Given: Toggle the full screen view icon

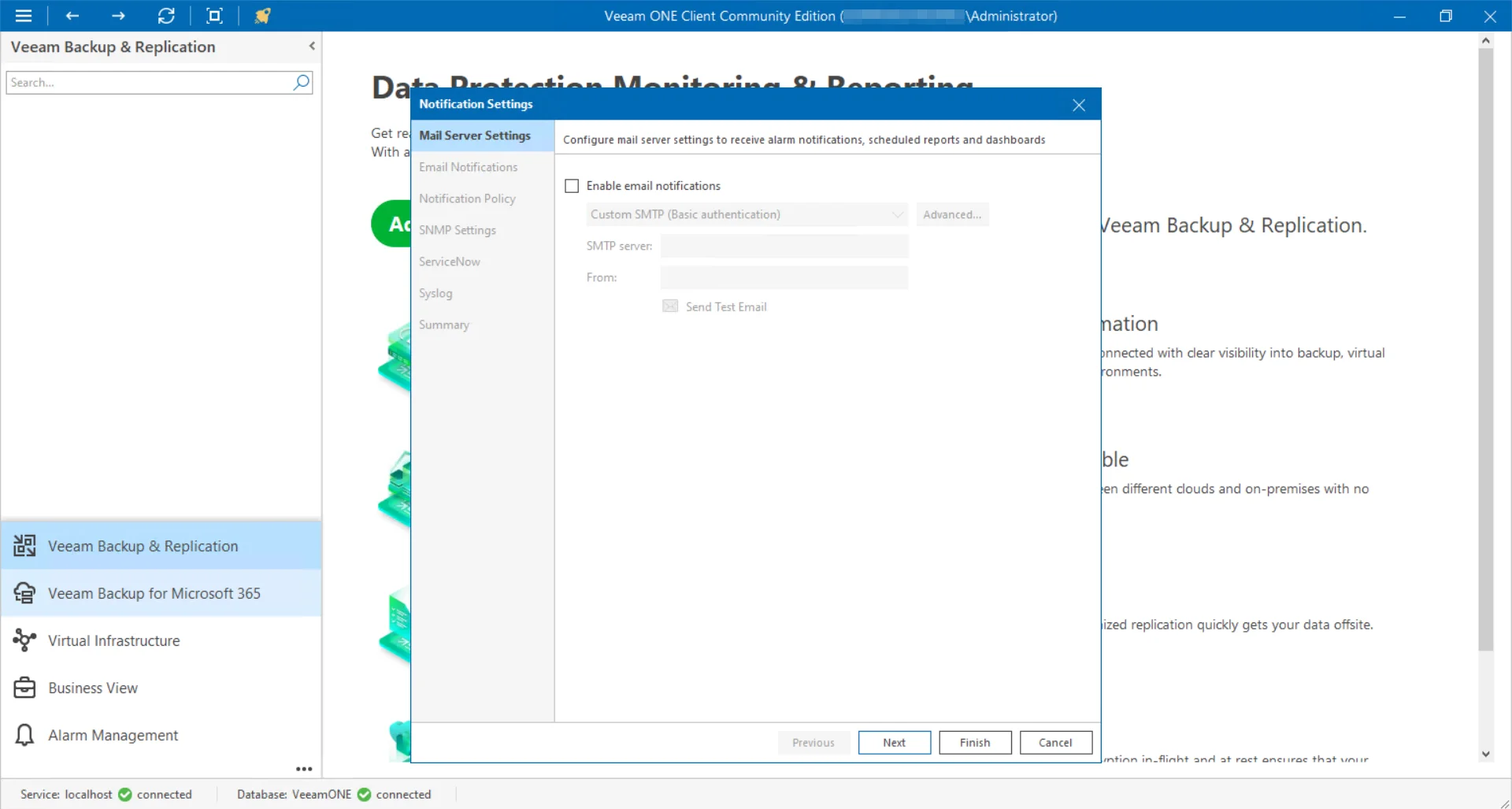Looking at the screenshot, I should (214, 16).
